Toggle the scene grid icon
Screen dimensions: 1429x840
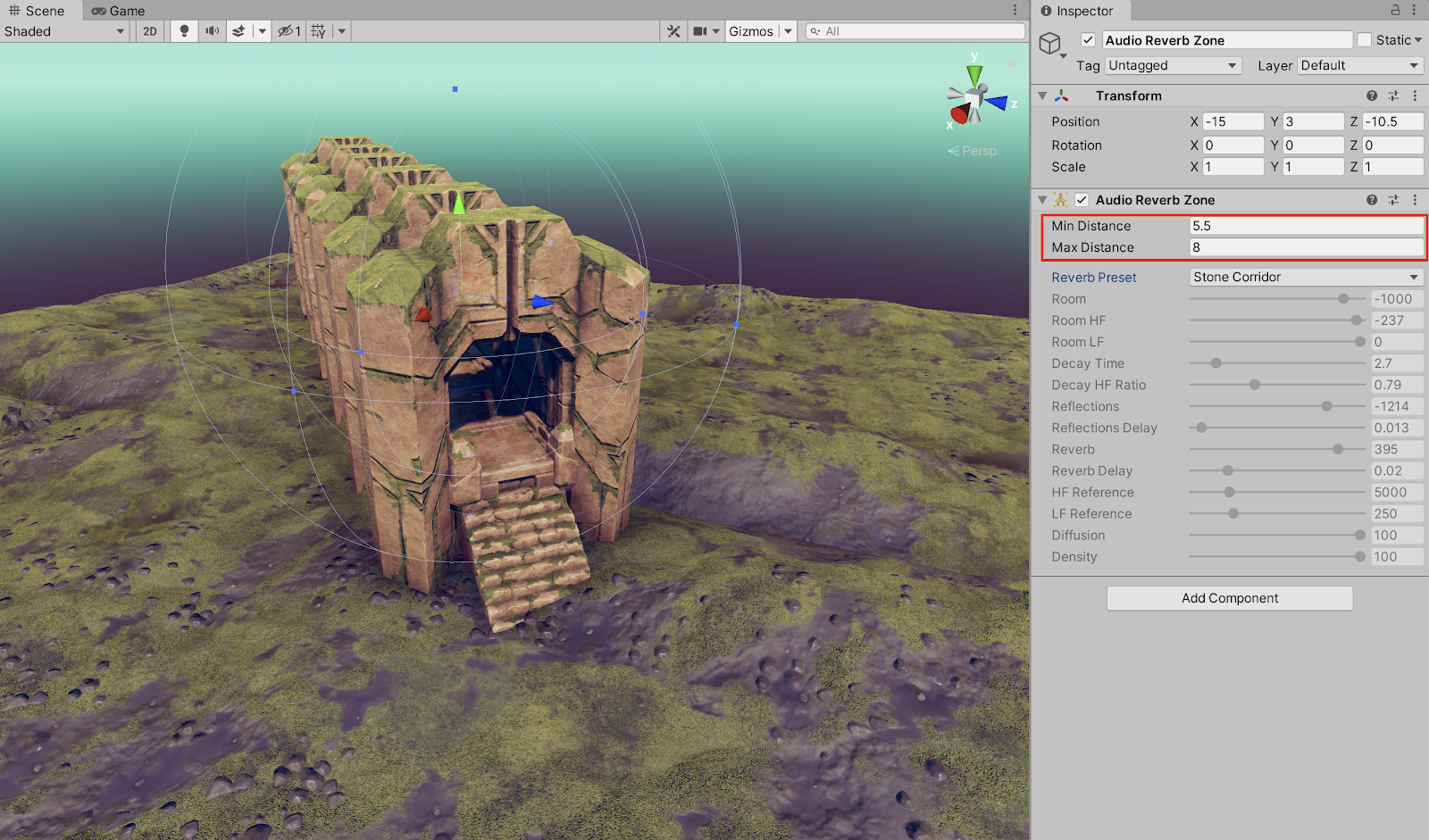point(319,31)
